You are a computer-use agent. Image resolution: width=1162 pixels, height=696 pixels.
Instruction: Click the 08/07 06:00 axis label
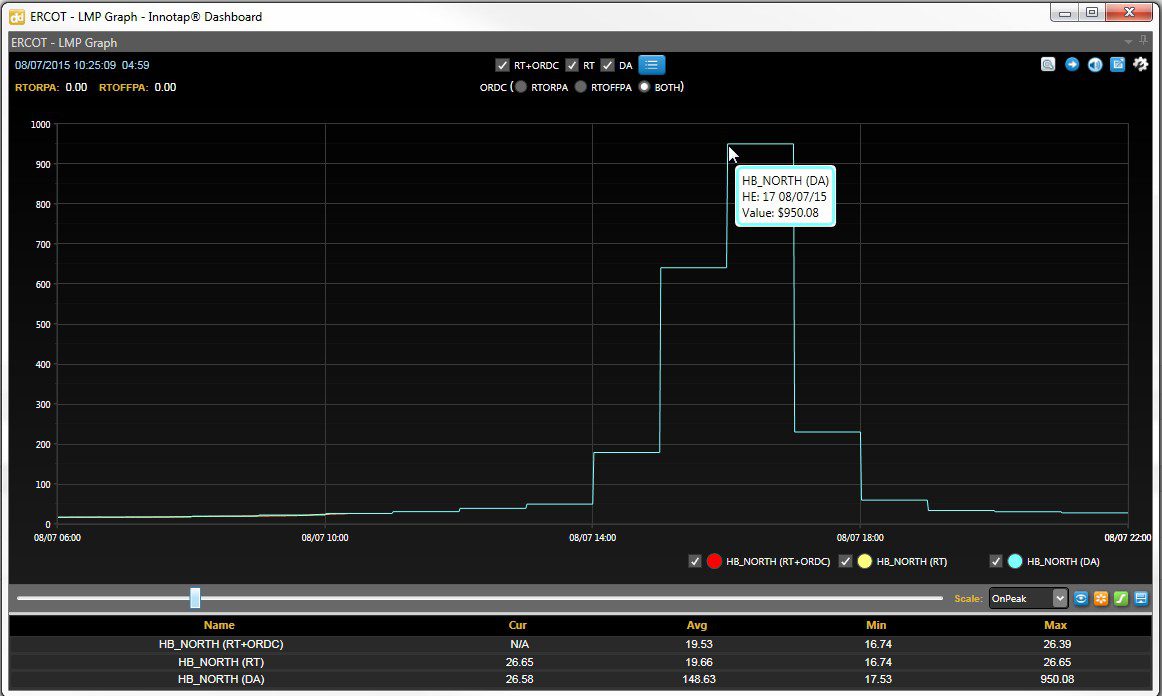(57, 537)
